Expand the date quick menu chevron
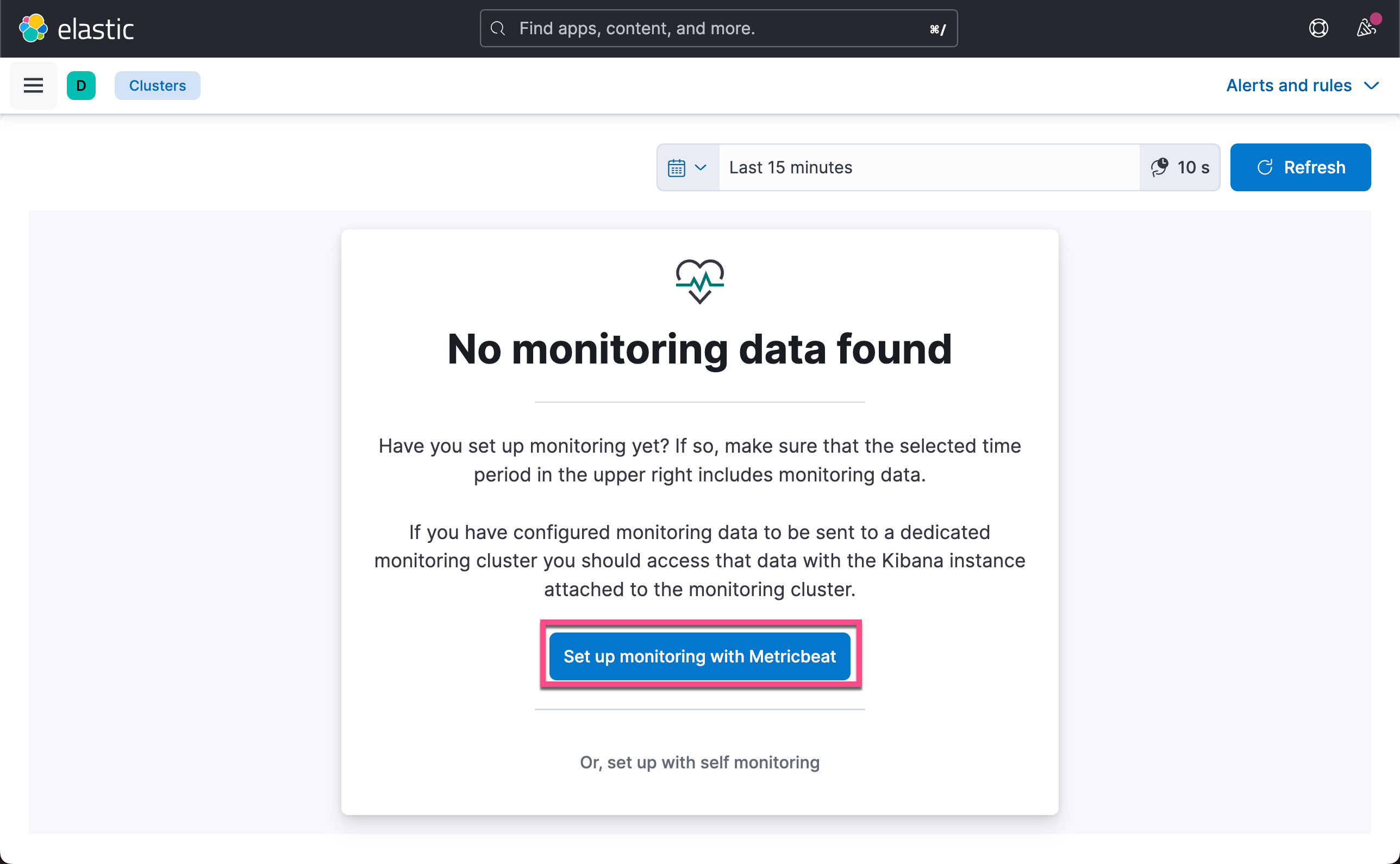 coord(701,167)
